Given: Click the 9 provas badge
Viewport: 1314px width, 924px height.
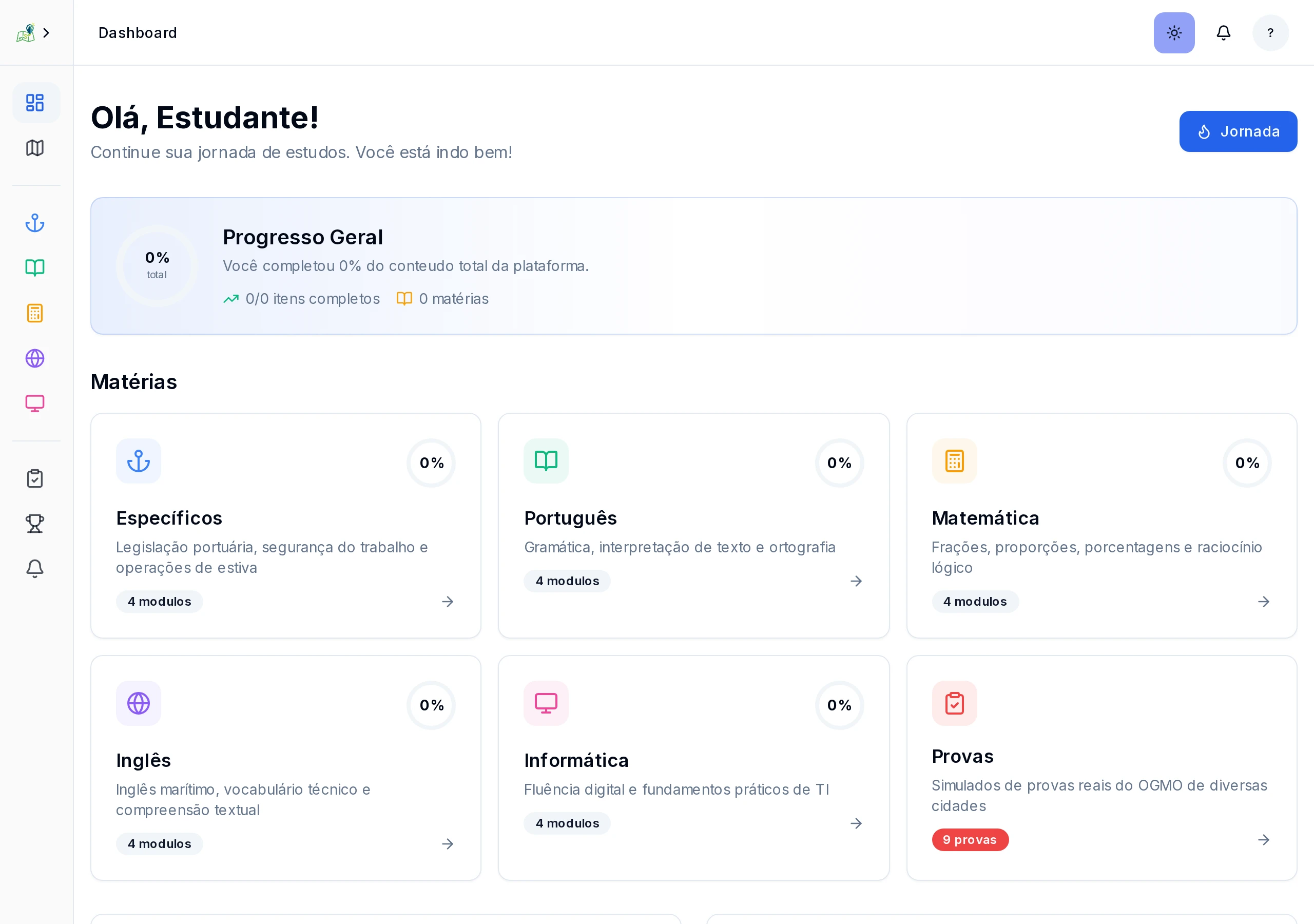Looking at the screenshot, I should tap(970, 840).
